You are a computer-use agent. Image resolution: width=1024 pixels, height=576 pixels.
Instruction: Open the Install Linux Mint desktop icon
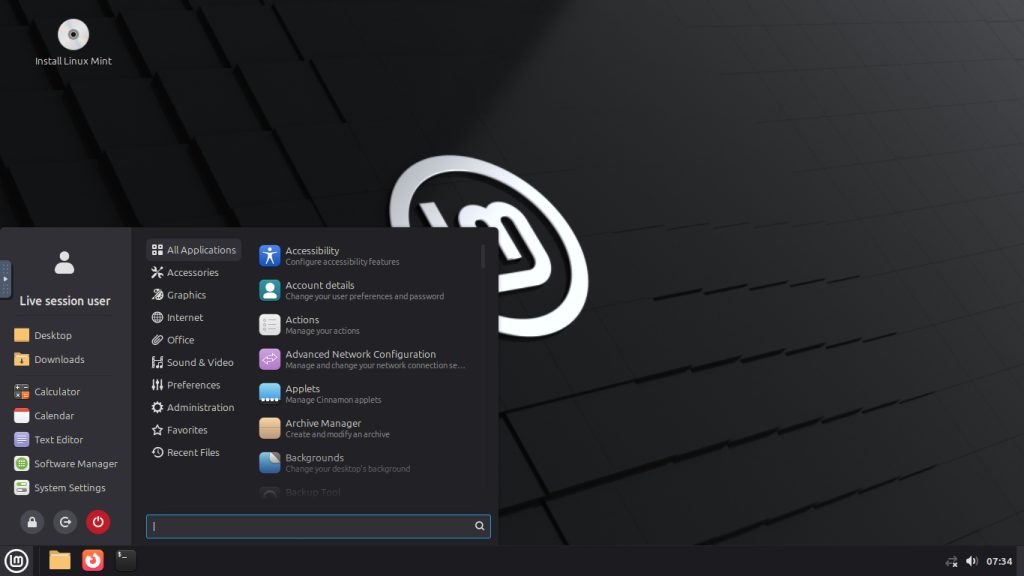pos(73,43)
